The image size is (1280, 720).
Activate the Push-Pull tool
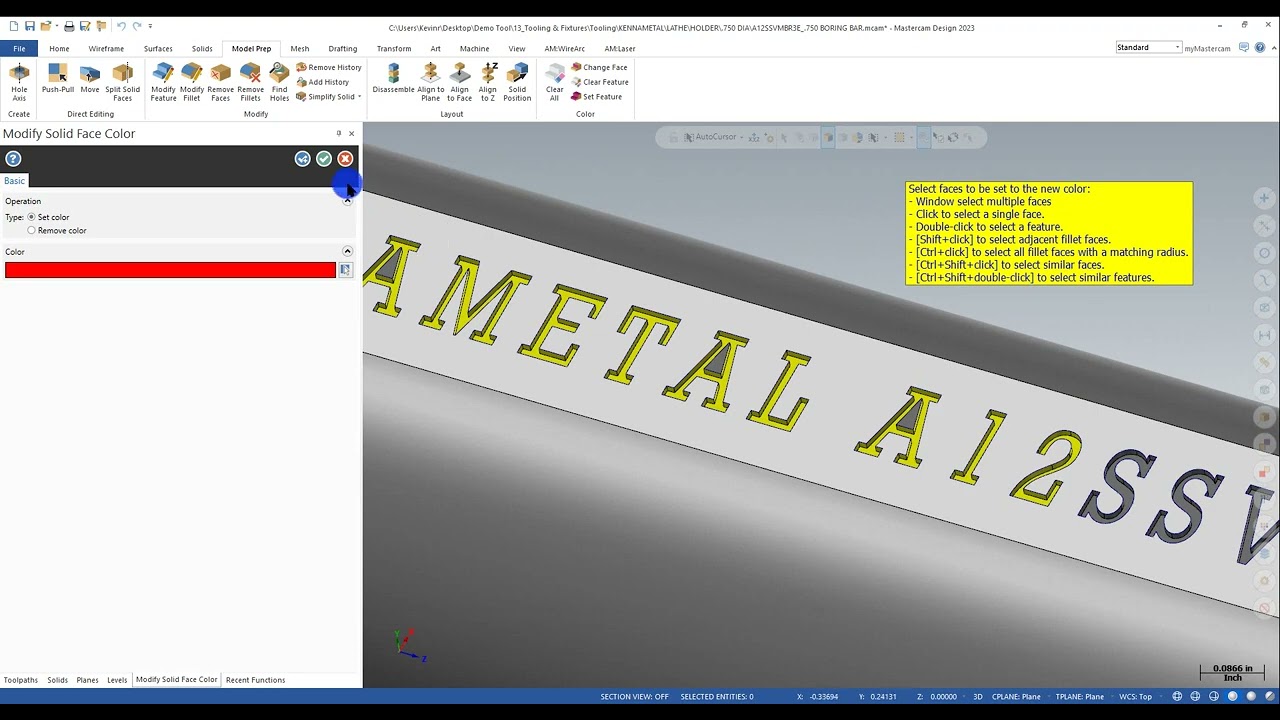(58, 79)
